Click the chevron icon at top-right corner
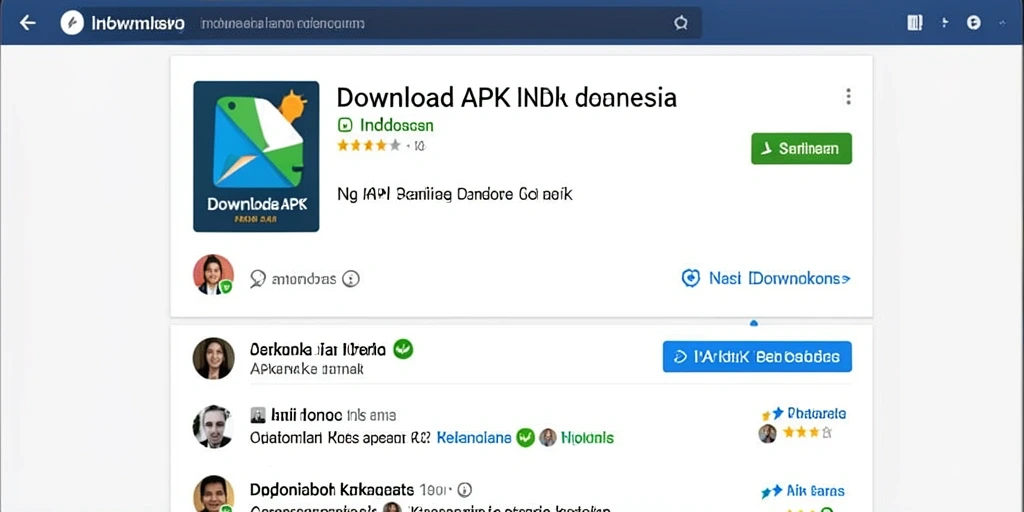Viewport: 1024px width, 512px height. [1003, 23]
